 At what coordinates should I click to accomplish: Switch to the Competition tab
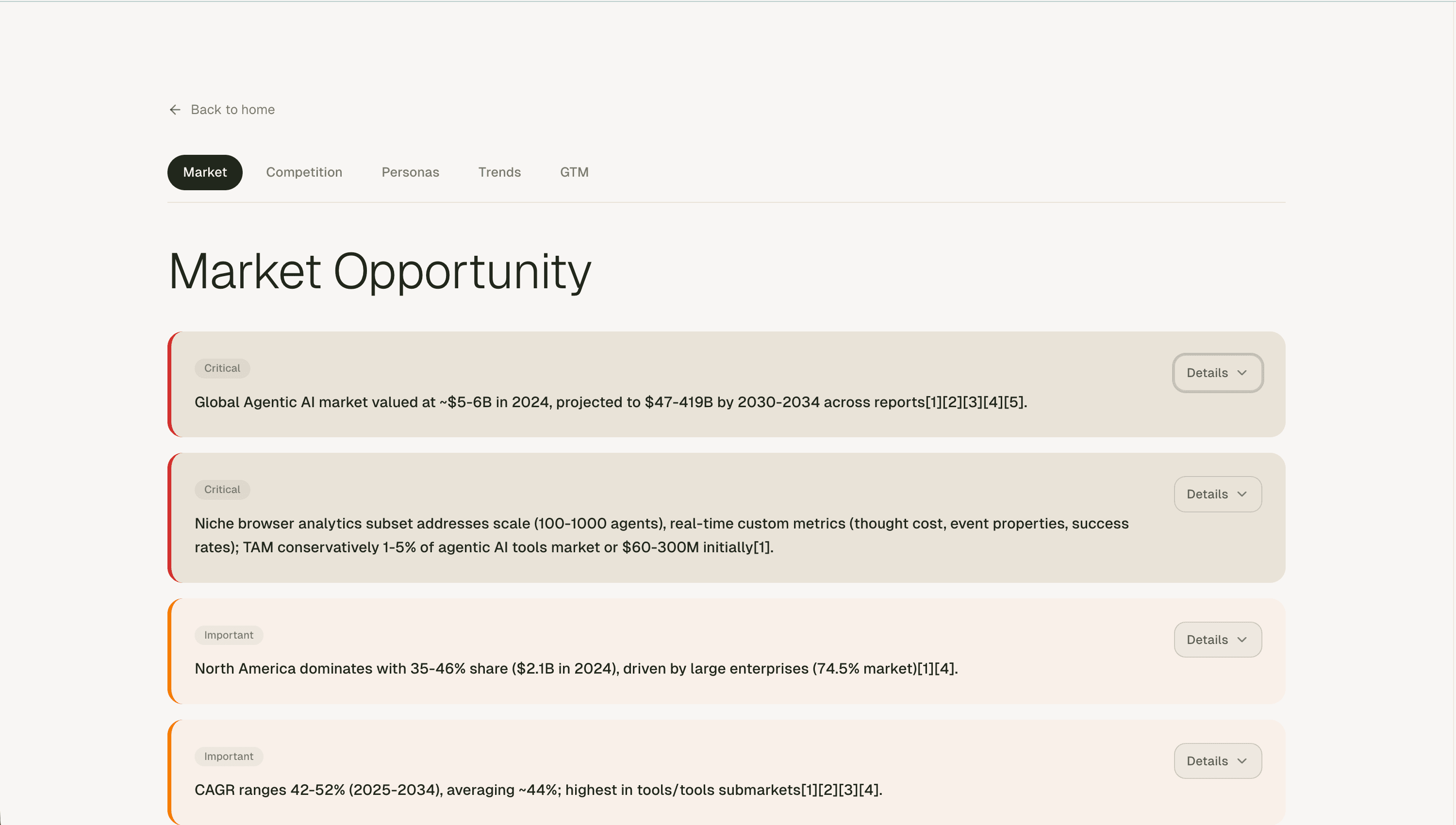(304, 172)
